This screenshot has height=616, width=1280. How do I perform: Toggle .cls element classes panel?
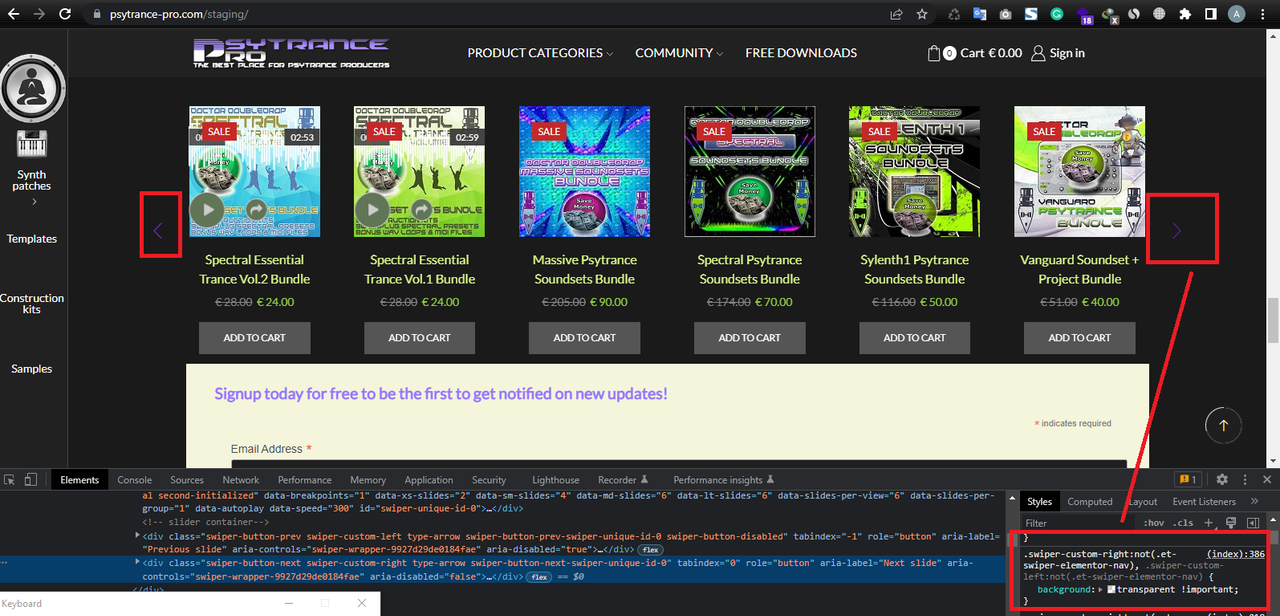[x=1184, y=523]
